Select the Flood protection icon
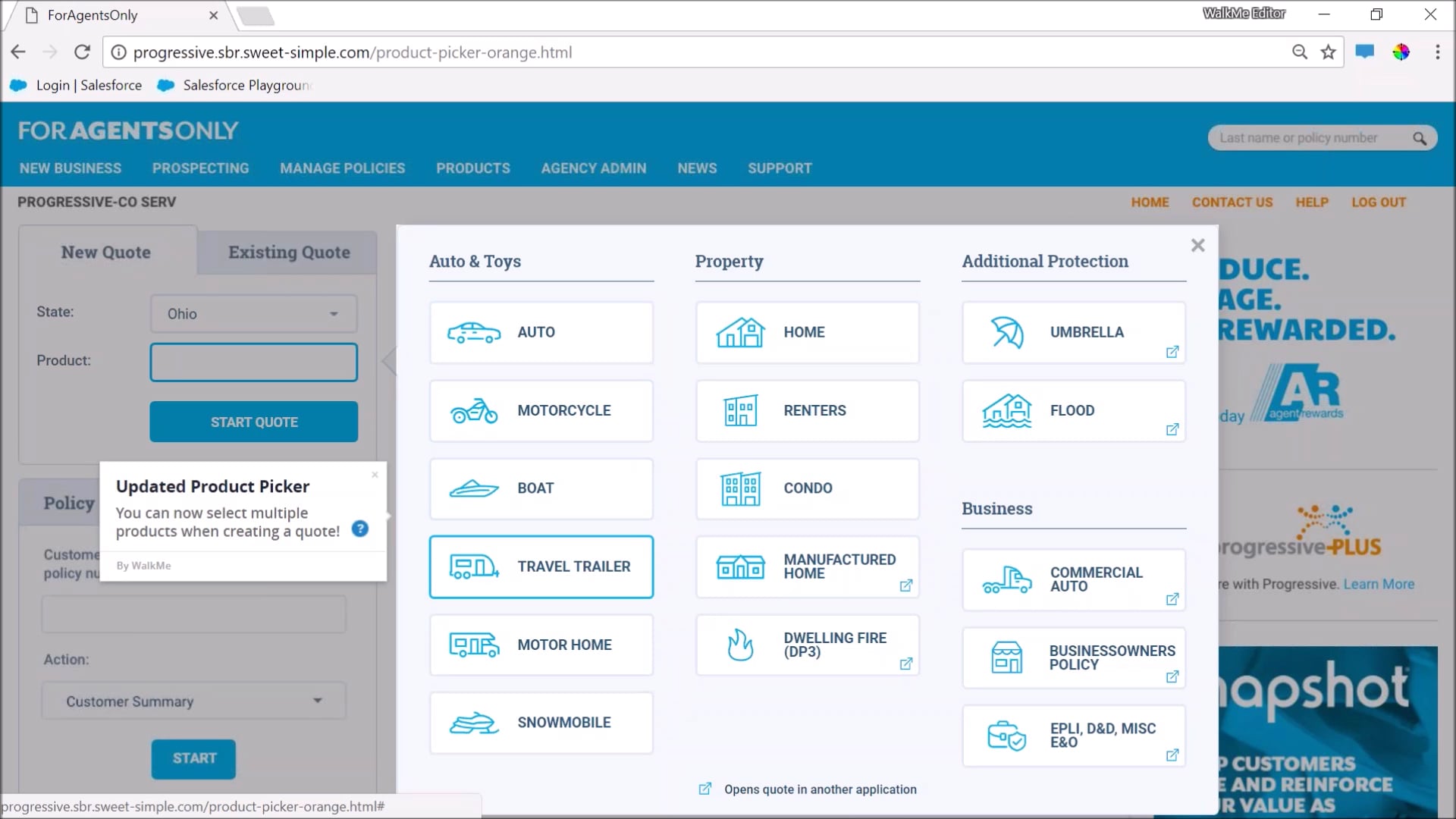The width and height of the screenshot is (1456, 819). [x=1006, y=410]
